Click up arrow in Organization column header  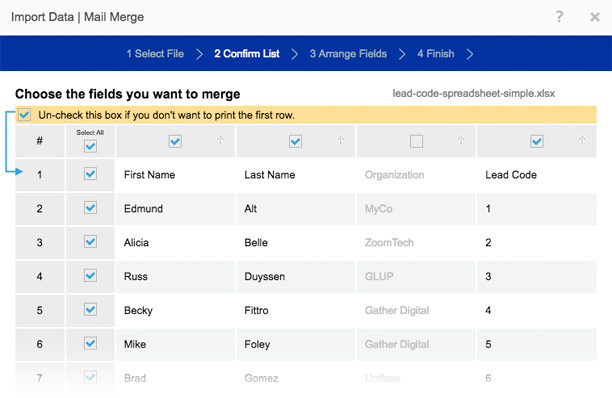click(x=461, y=140)
